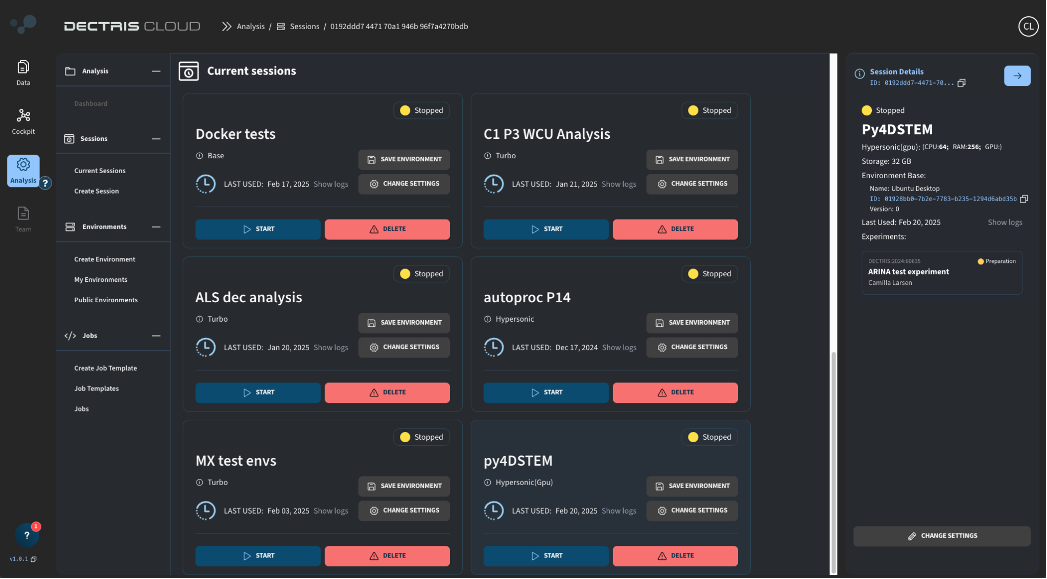Open Job Templates menu item
The image size is (1047, 579).
point(96,389)
